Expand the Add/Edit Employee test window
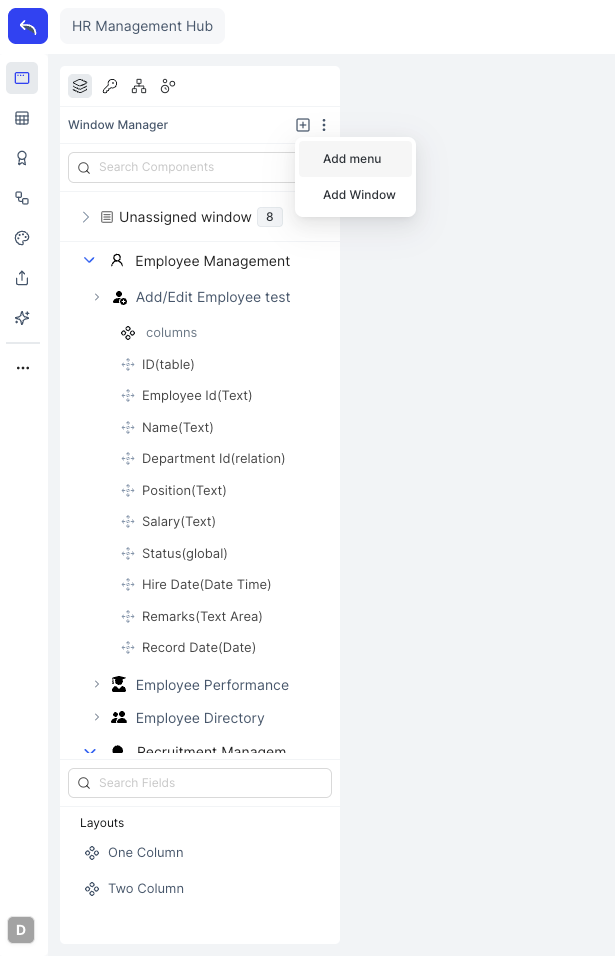Viewport: 615px width, 956px height. click(97, 297)
